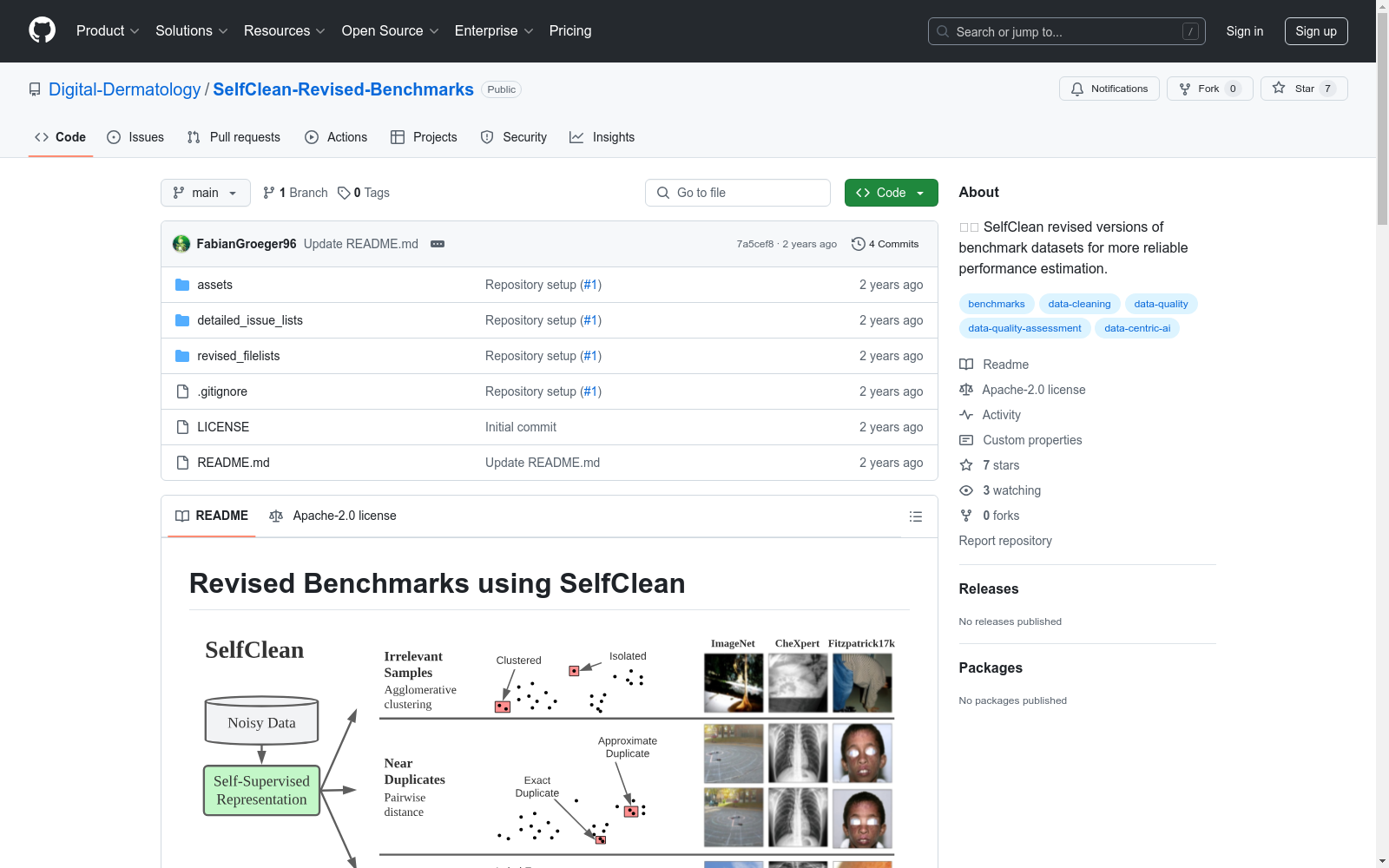Image resolution: width=1389 pixels, height=868 pixels.
Task: Click the Go to file search box
Action: pyautogui.click(x=738, y=193)
